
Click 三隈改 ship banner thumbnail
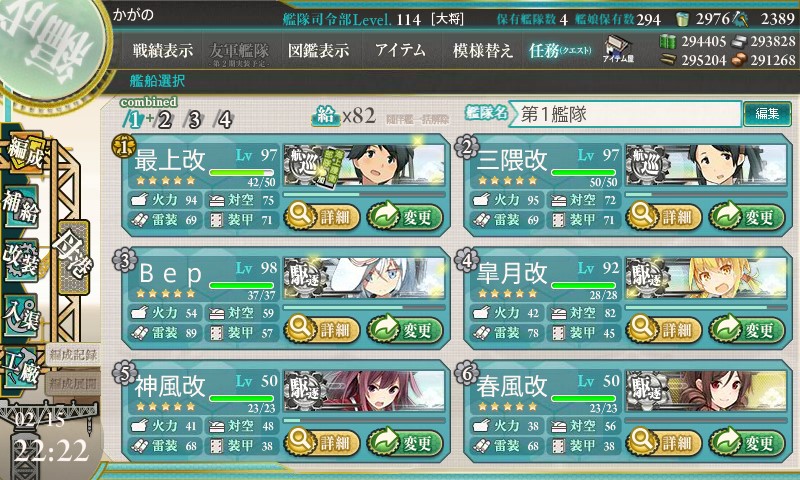[706, 165]
